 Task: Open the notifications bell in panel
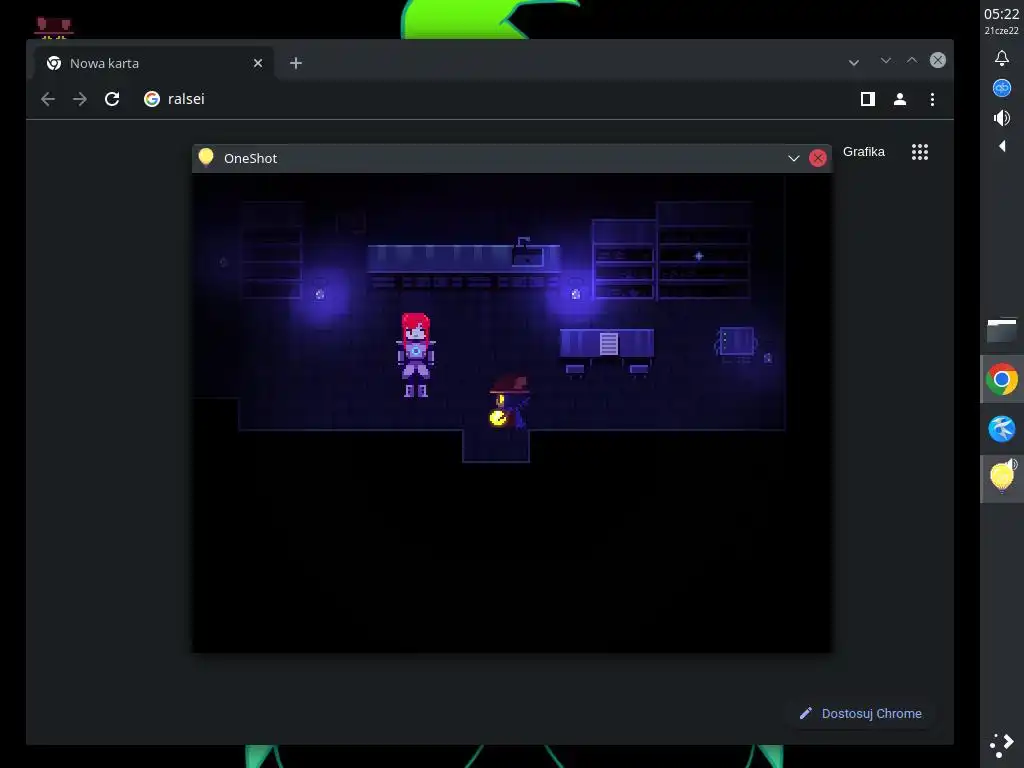click(x=1002, y=58)
